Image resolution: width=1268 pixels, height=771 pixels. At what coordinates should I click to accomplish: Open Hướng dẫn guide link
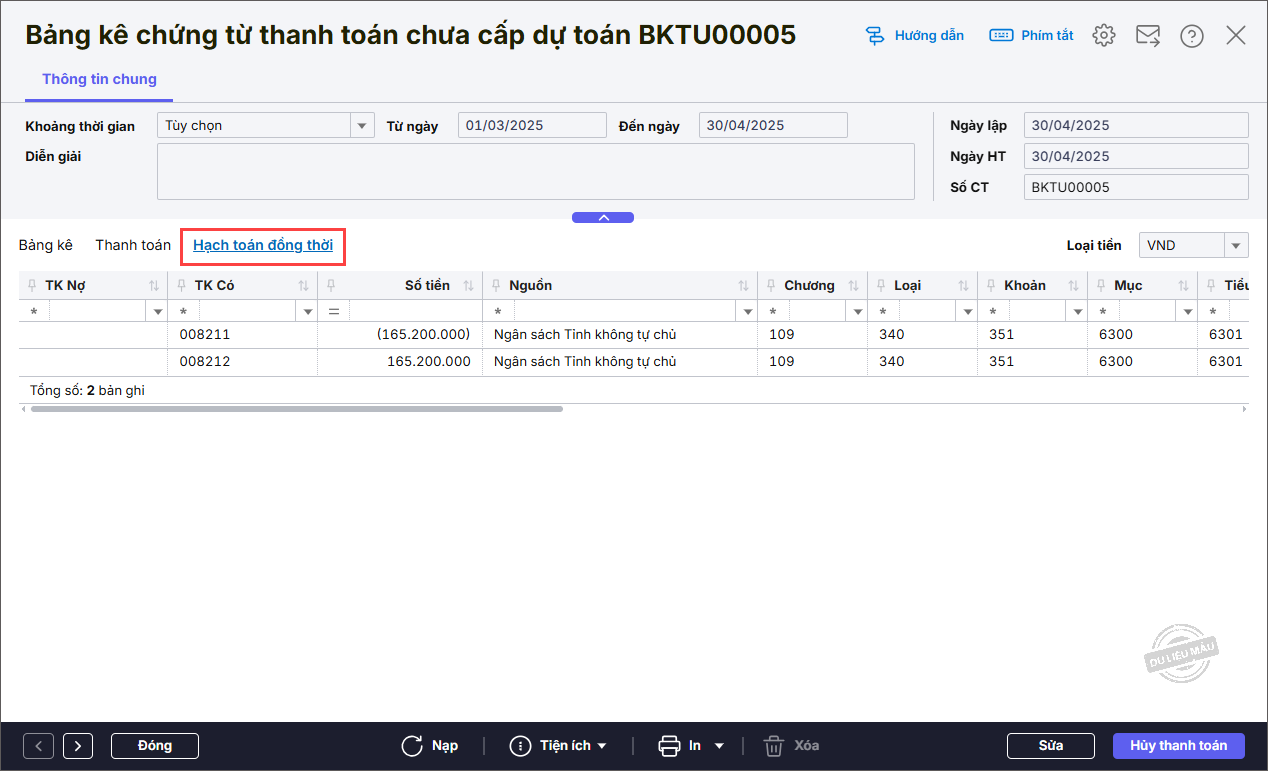(x=915, y=36)
